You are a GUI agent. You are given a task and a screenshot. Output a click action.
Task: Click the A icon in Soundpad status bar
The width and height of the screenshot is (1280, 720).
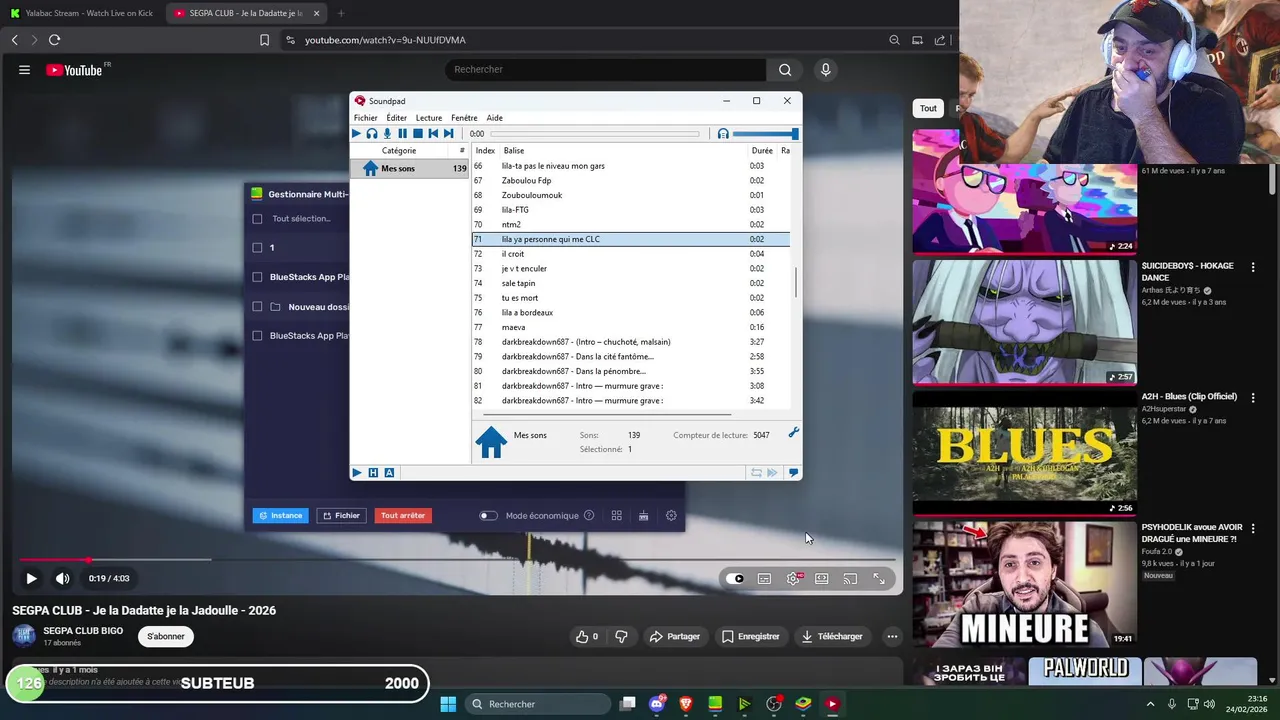389,472
